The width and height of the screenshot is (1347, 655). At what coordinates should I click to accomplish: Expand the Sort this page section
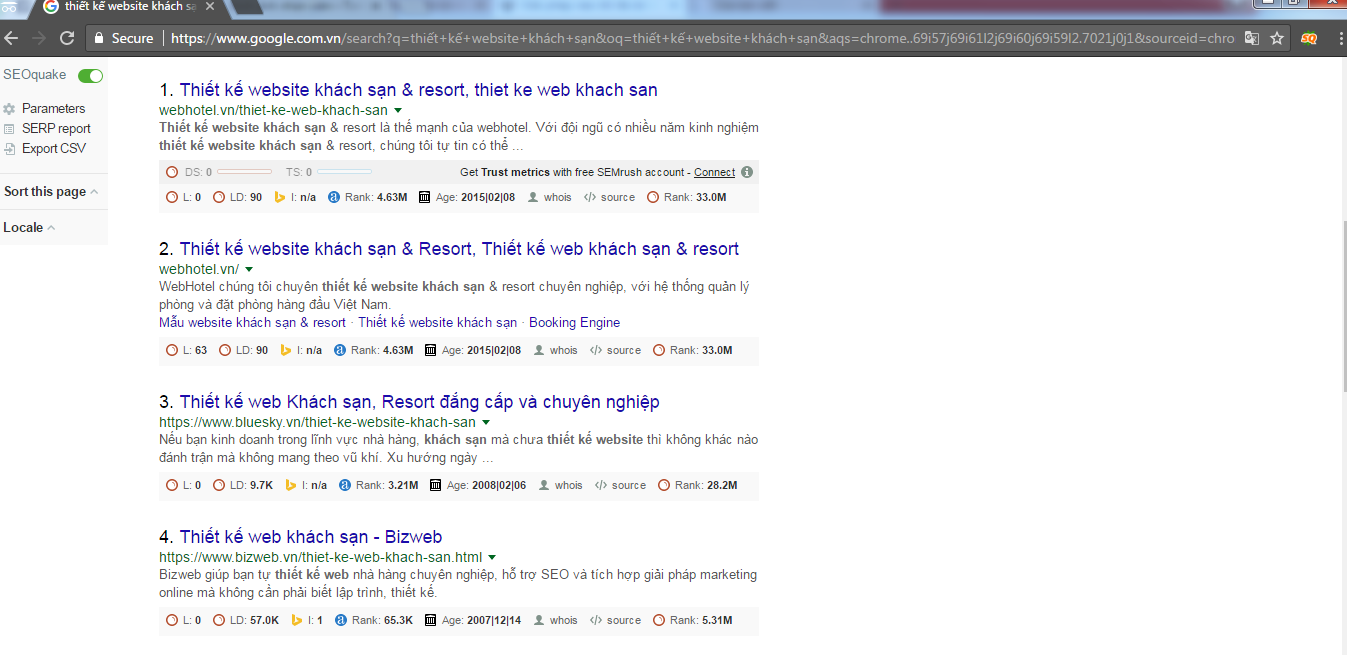(50, 192)
